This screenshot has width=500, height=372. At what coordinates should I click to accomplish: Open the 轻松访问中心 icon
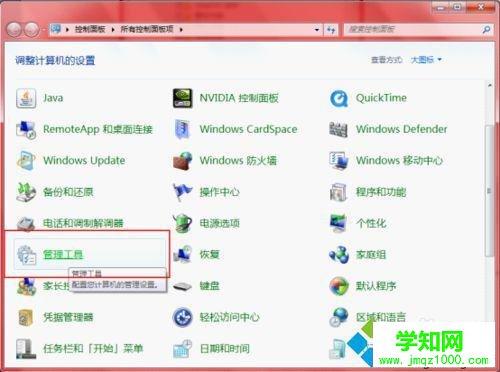pos(182,317)
